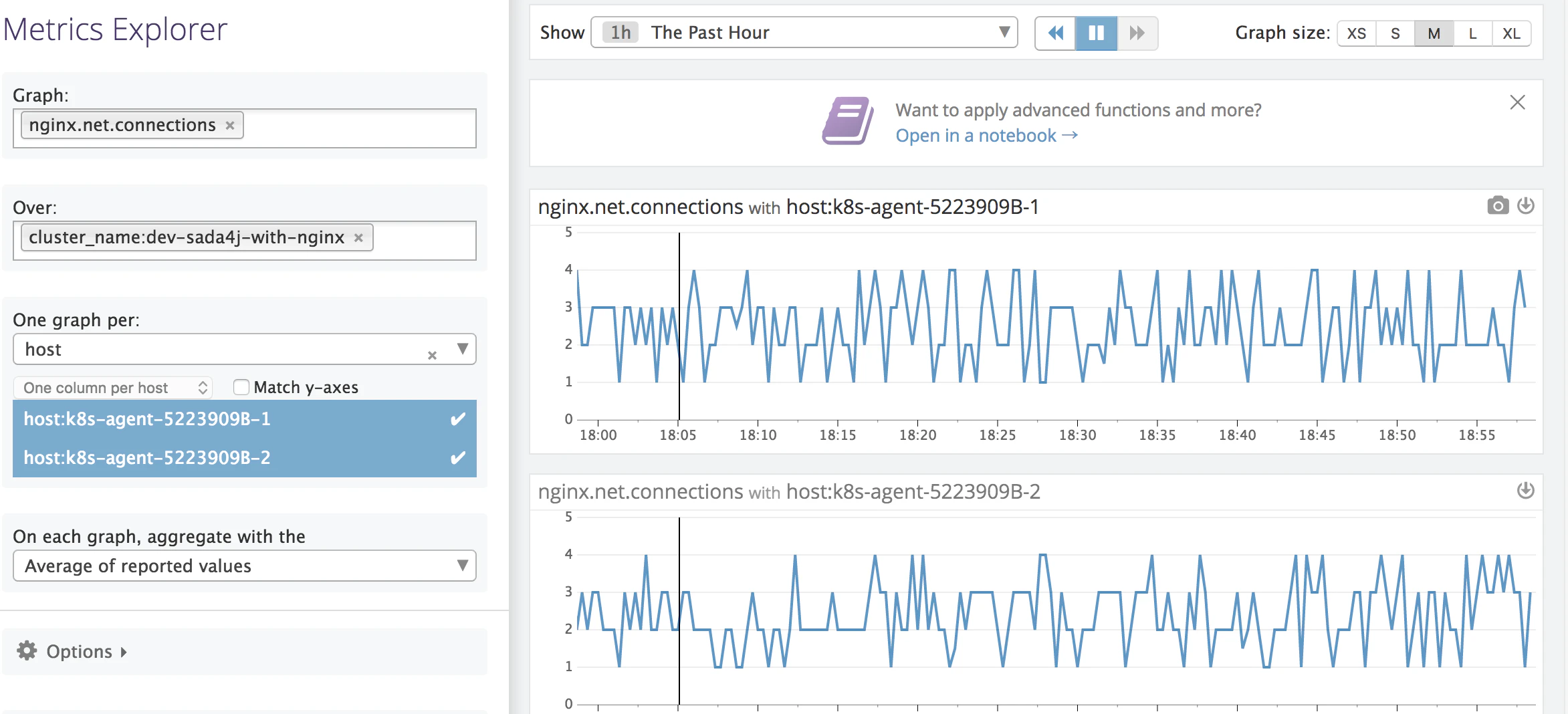Remove the cluster_name:dev-sada4j-with-nginx filter tag
Screen dimensions: 1568x714
(358, 238)
